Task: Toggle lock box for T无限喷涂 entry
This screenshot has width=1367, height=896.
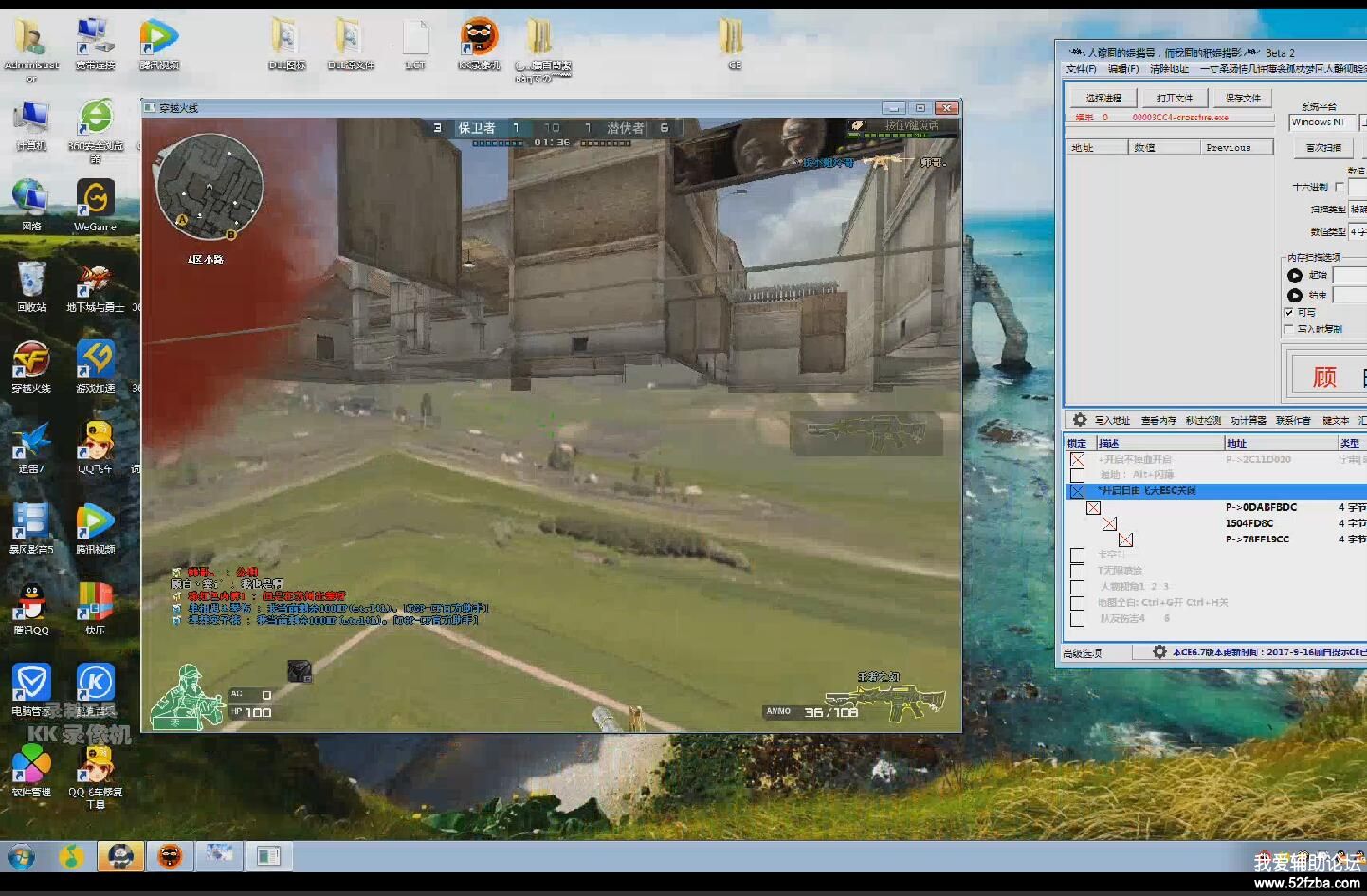Action: tap(1077, 571)
